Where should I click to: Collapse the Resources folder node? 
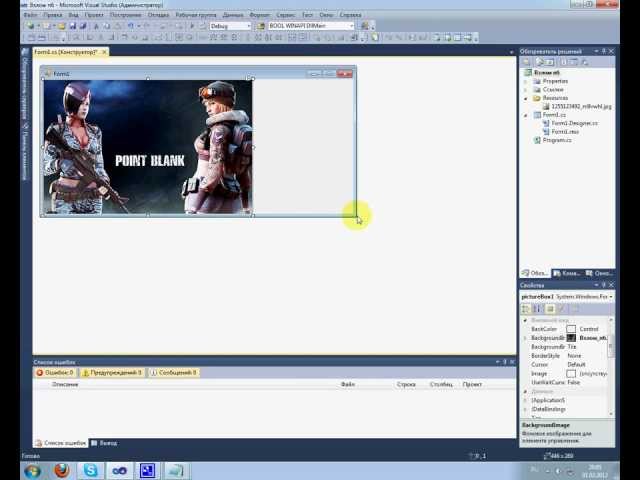[526, 98]
